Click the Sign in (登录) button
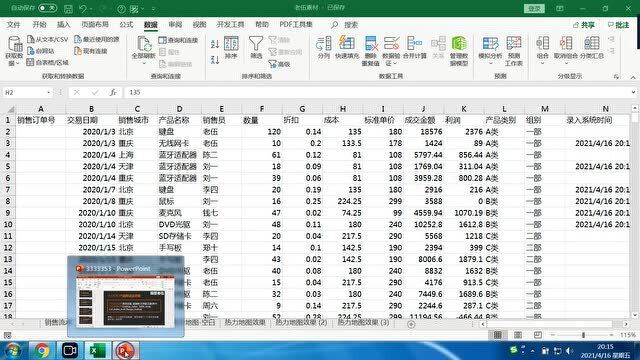 point(534,8)
